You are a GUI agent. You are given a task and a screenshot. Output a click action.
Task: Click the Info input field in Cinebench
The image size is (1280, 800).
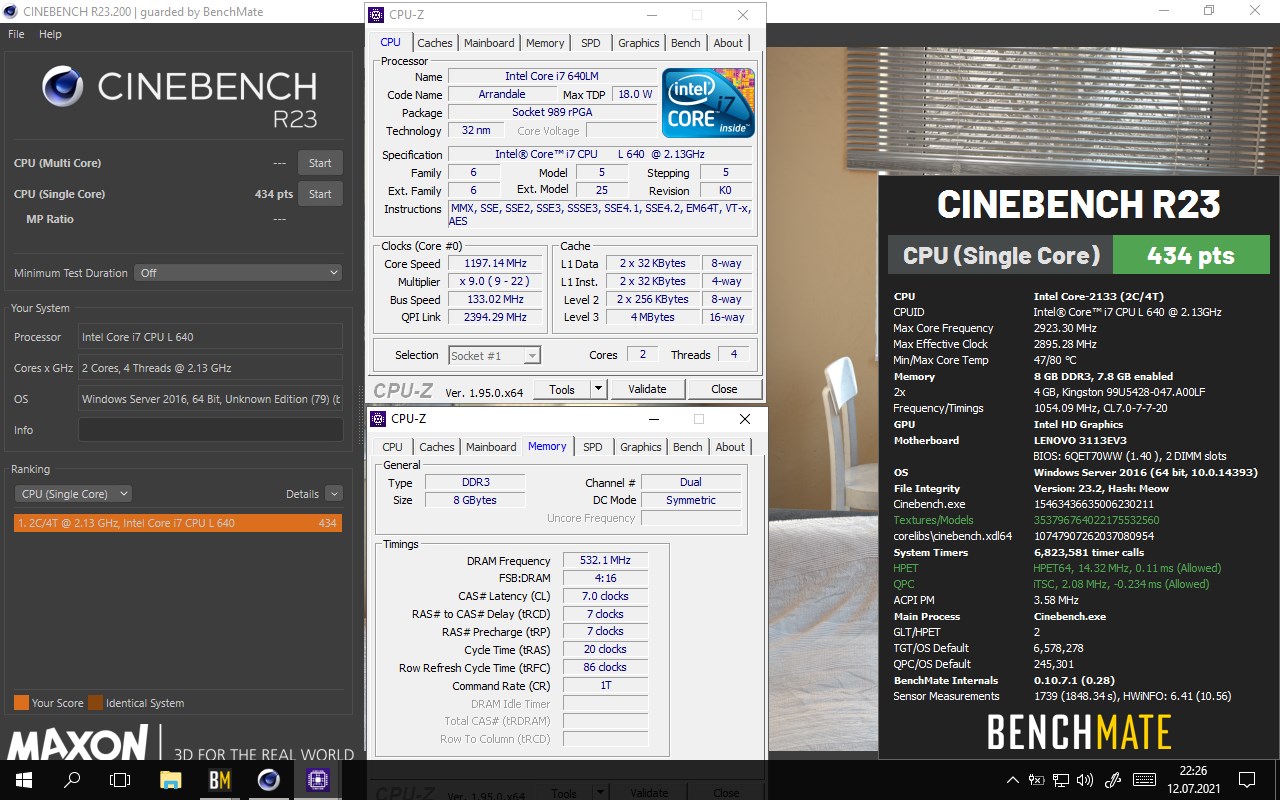(x=210, y=430)
